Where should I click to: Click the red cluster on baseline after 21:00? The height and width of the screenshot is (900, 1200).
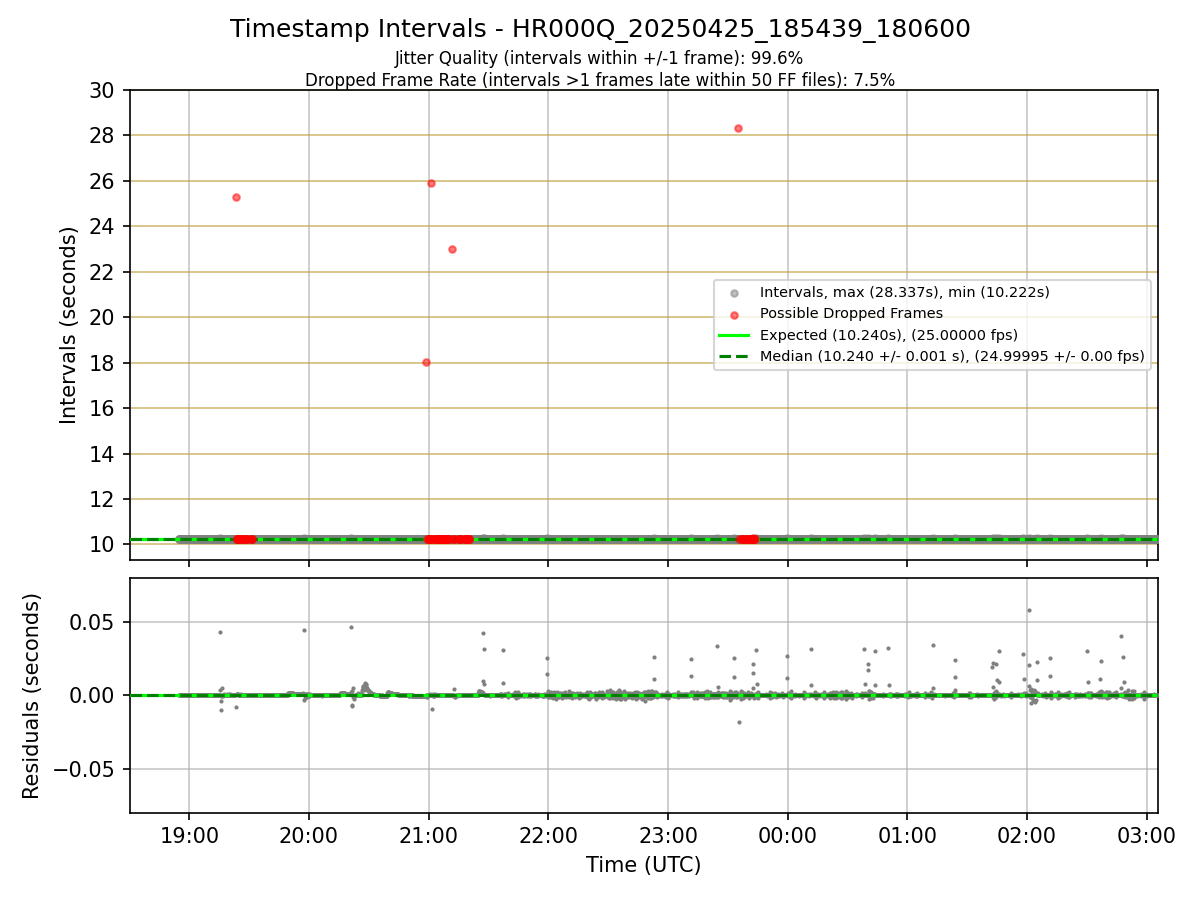pos(449,539)
